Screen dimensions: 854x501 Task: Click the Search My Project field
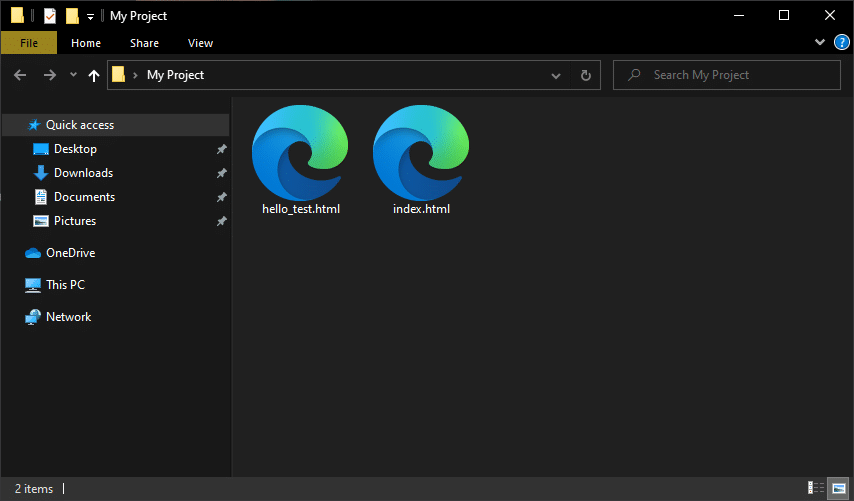pos(727,75)
